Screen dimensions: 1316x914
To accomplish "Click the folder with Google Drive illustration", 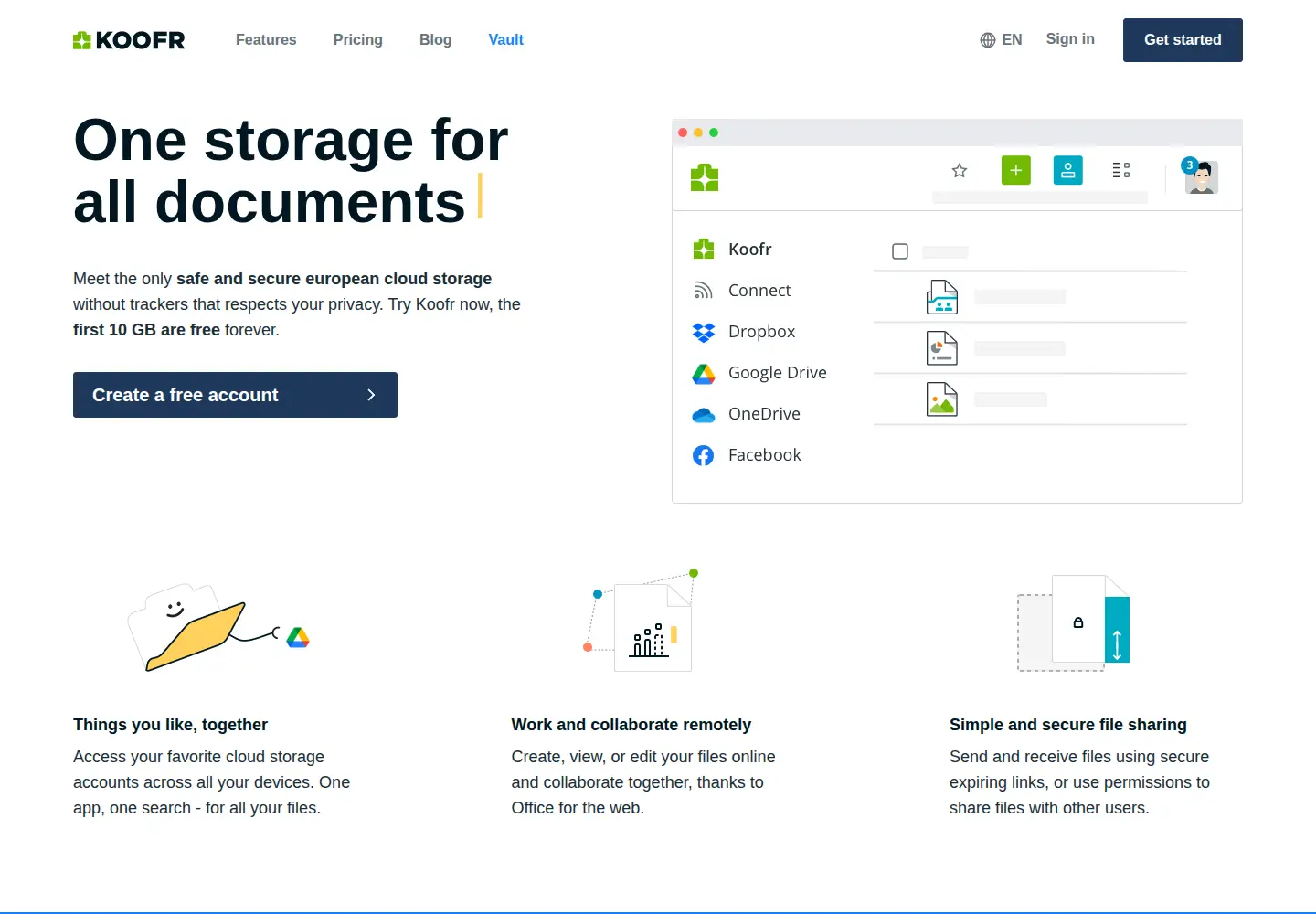I will click(x=219, y=628).
